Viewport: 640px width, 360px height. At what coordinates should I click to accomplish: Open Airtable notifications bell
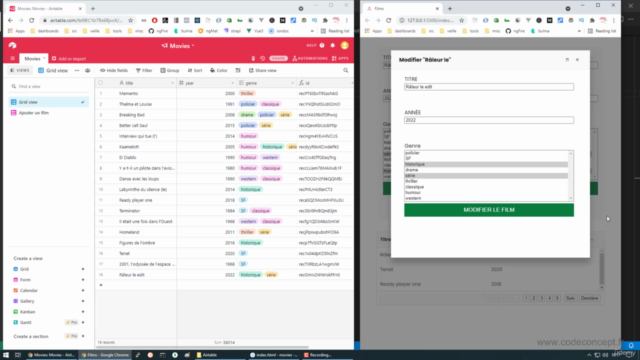(x=333, y=46)
